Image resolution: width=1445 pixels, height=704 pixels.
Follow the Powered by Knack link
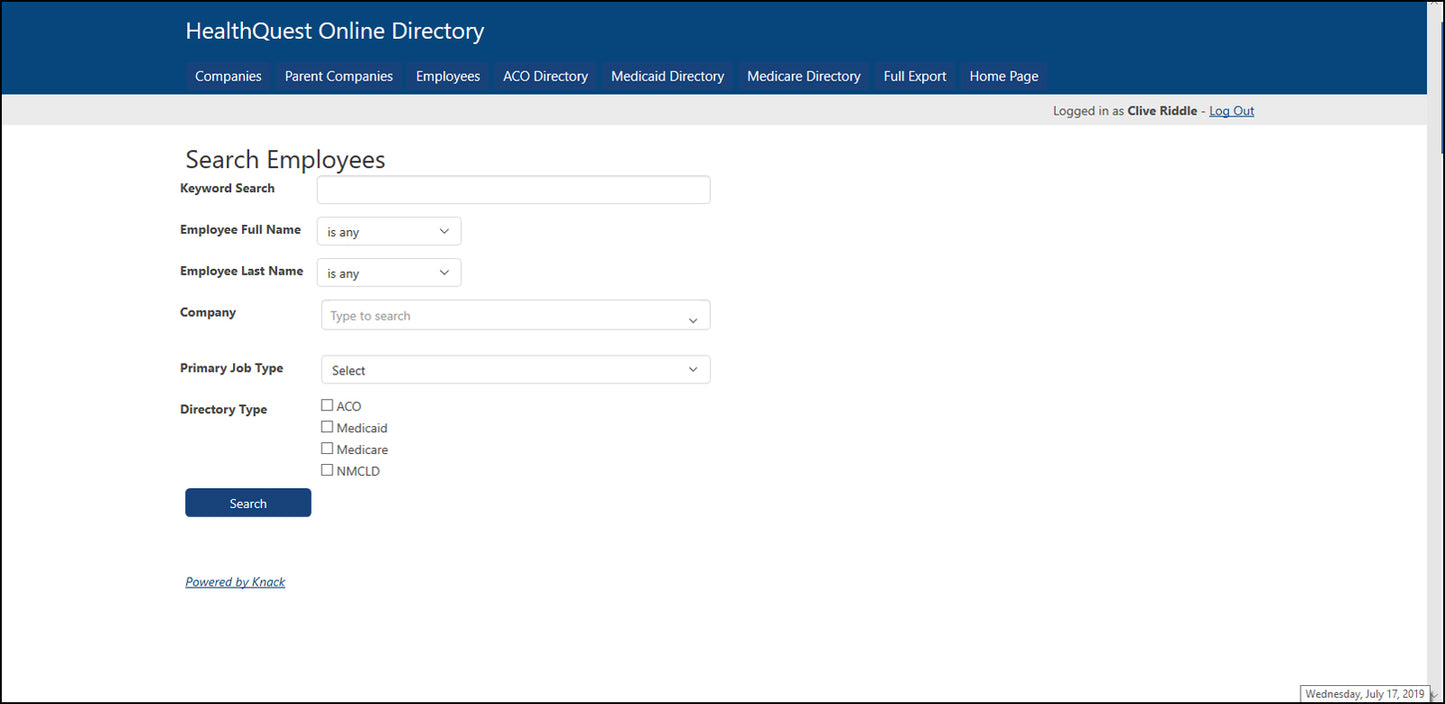pos(235,582)
